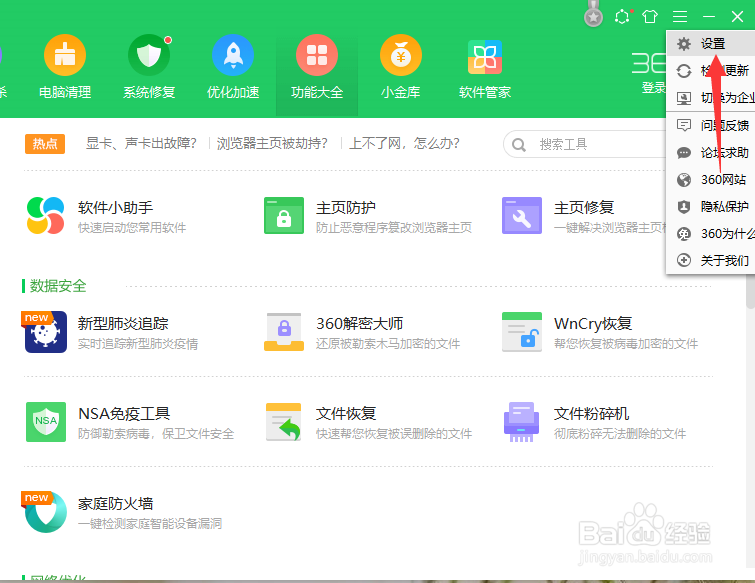
Task: Launch NSA免疫工具 shield icon
Action: (46, 422)
